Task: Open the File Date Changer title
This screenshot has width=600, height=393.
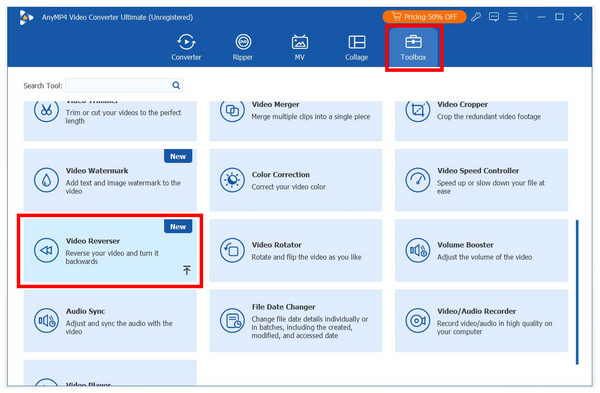Action: (284, 307)
